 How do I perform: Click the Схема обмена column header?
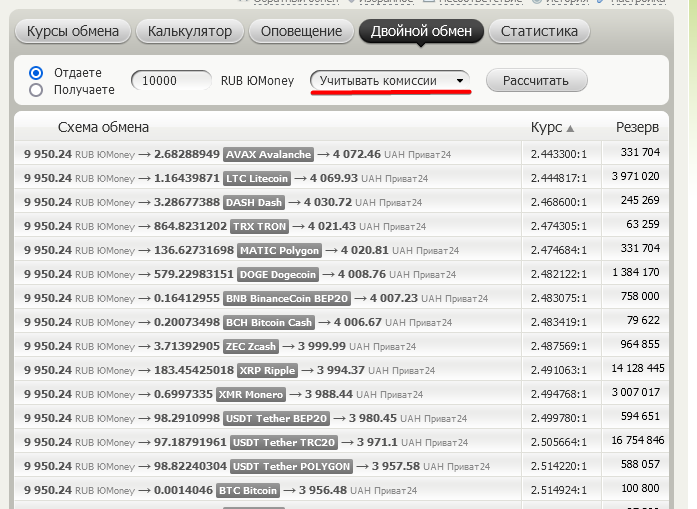pyautogui.click(x=103, y=128)
